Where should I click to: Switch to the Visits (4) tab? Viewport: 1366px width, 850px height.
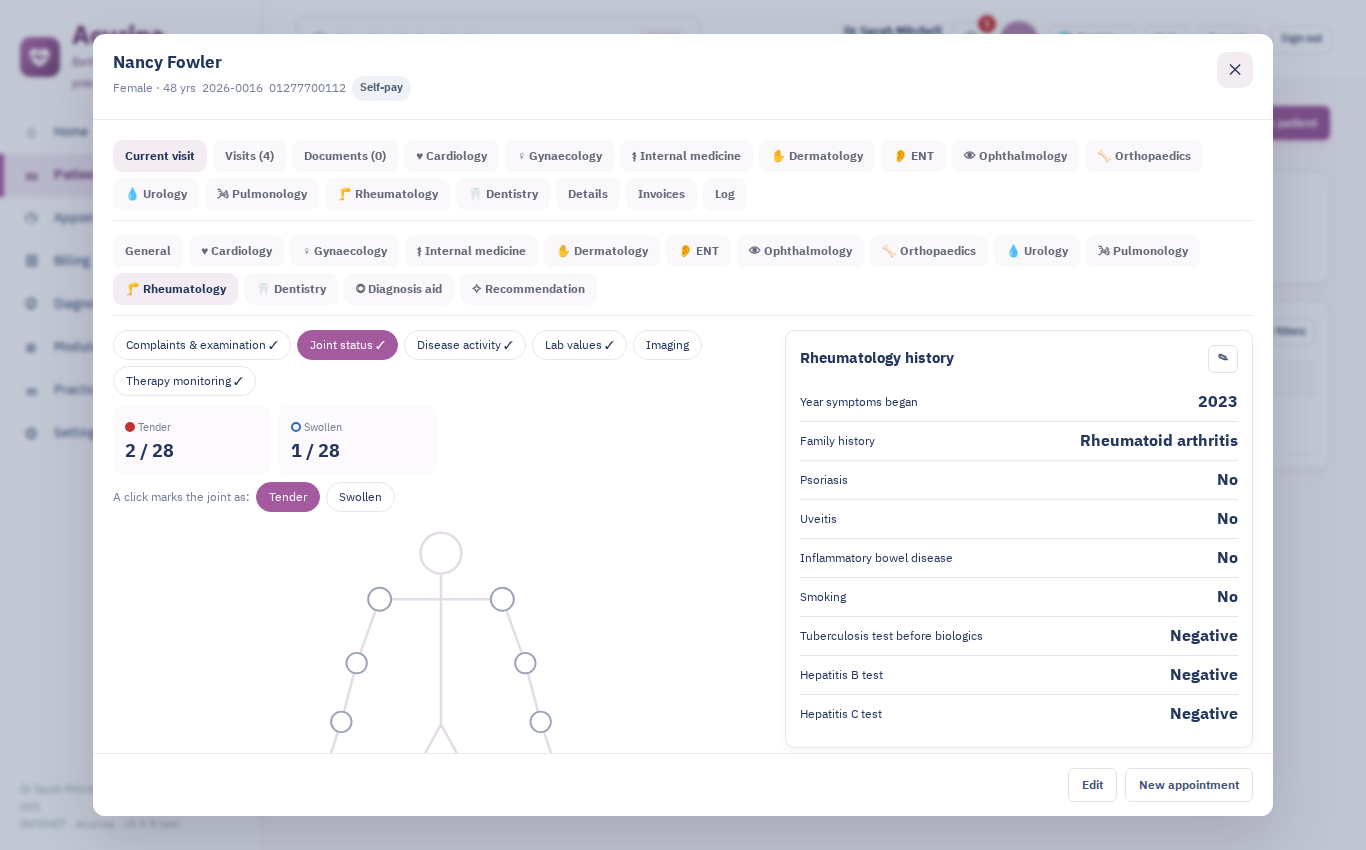tap(249, 156)
